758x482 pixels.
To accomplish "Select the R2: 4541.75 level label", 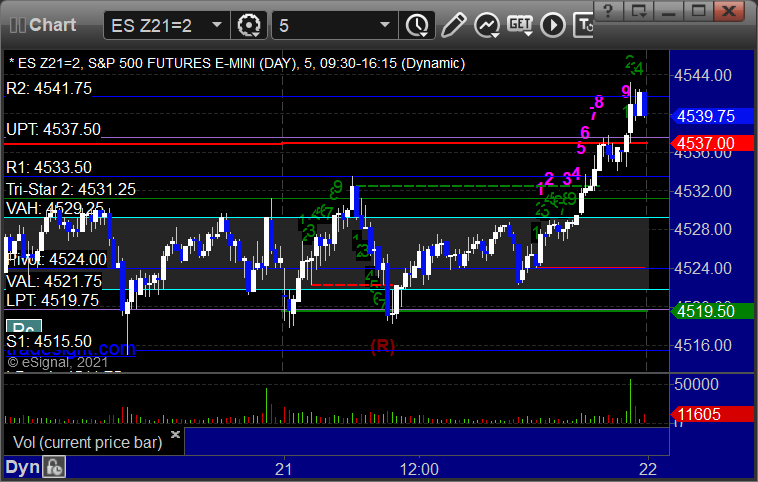I will (49, 88).
